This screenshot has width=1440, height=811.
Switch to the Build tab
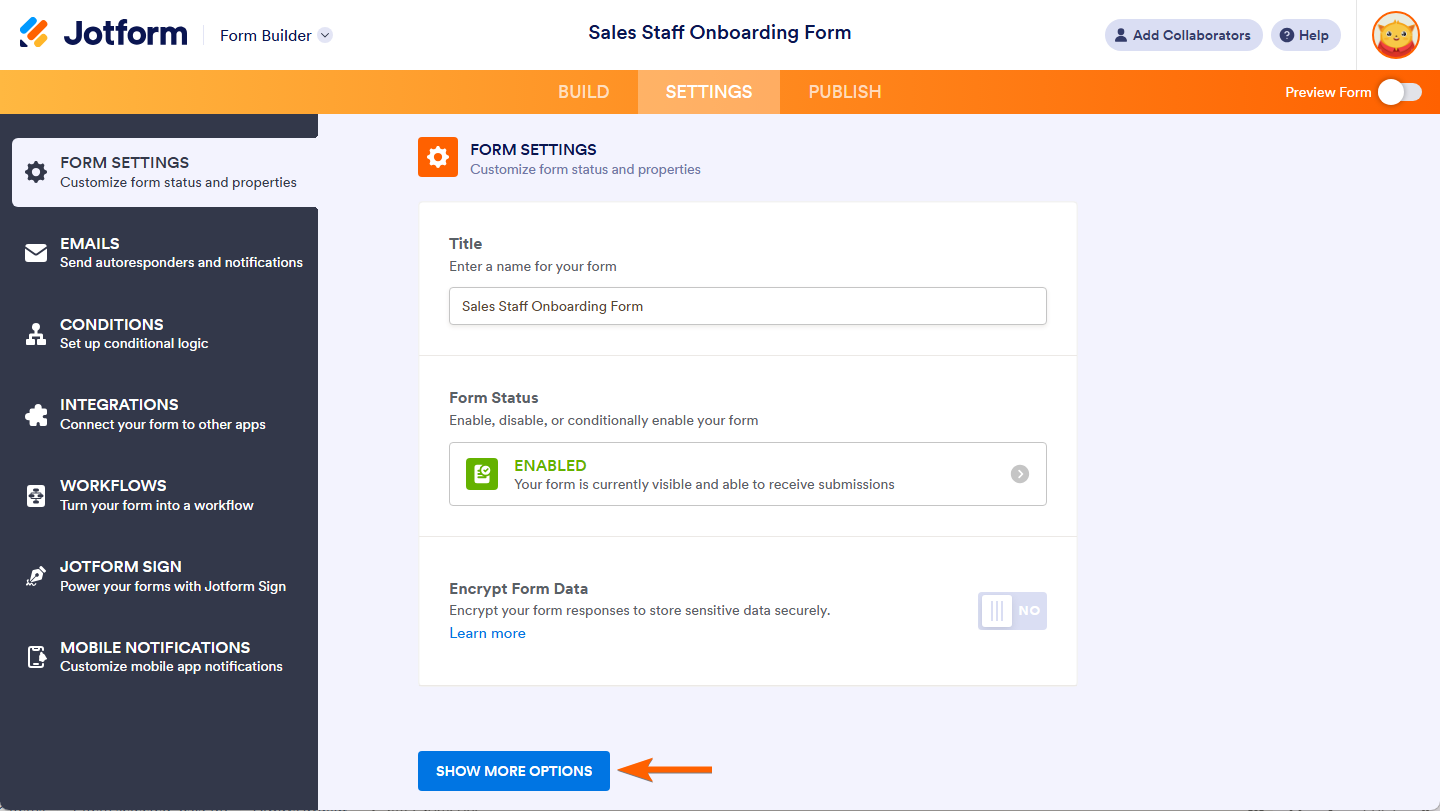point(584,92)
